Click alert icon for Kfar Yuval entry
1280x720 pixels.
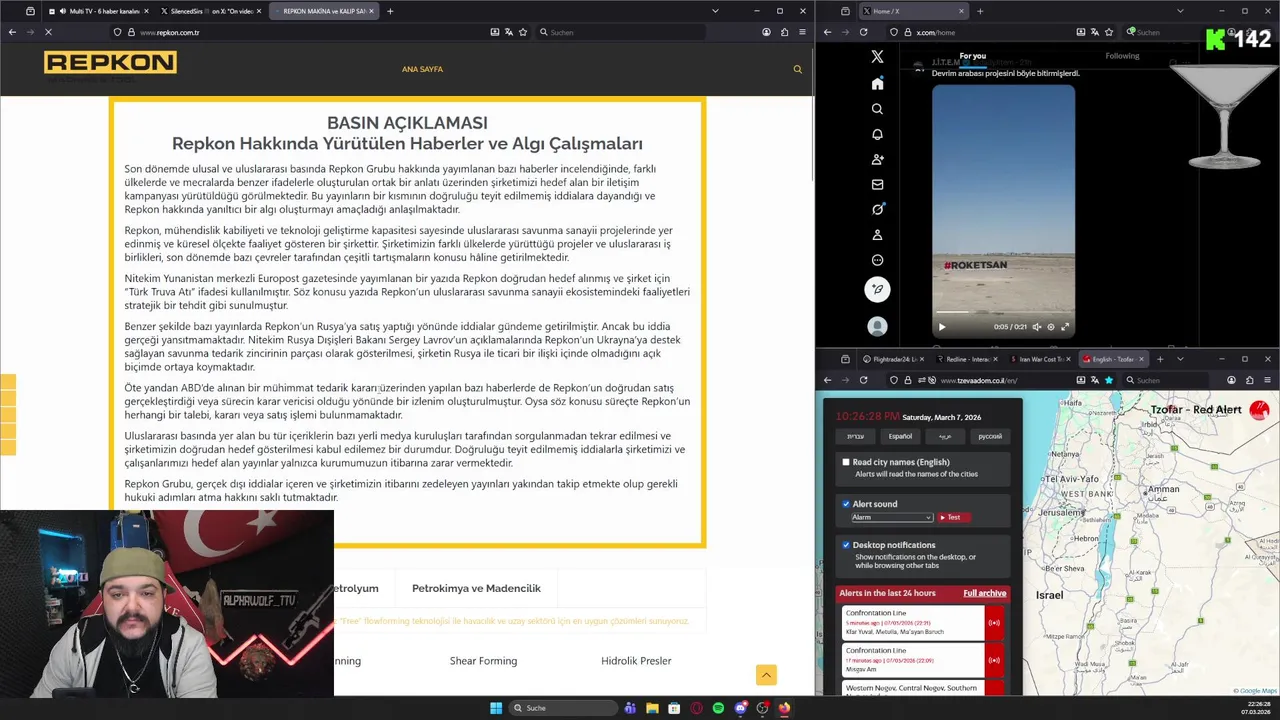pos(994,623)
